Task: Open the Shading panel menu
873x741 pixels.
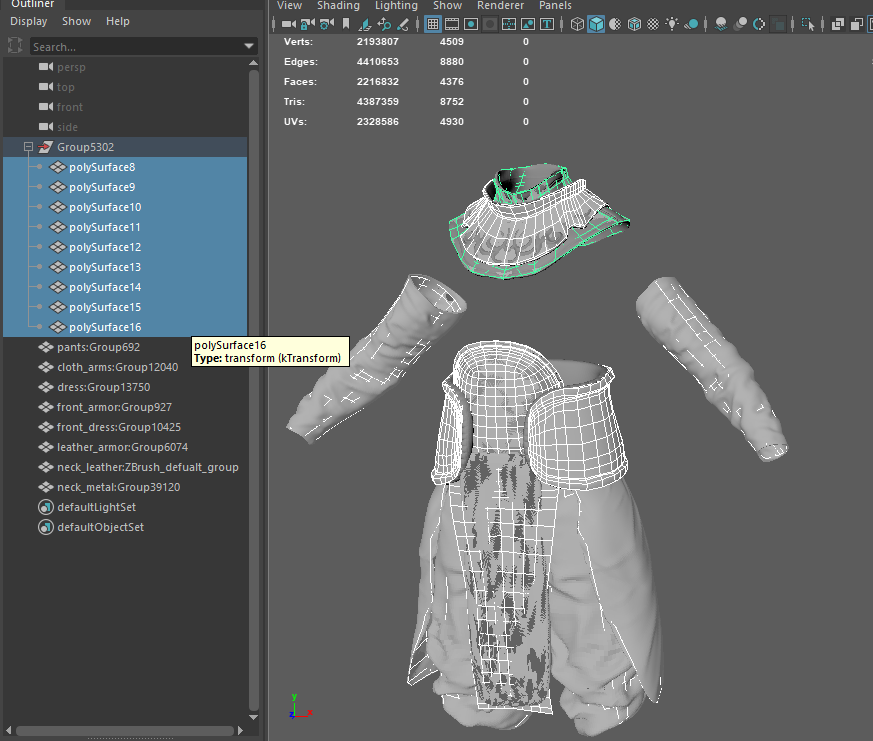Action: point(338,6)
